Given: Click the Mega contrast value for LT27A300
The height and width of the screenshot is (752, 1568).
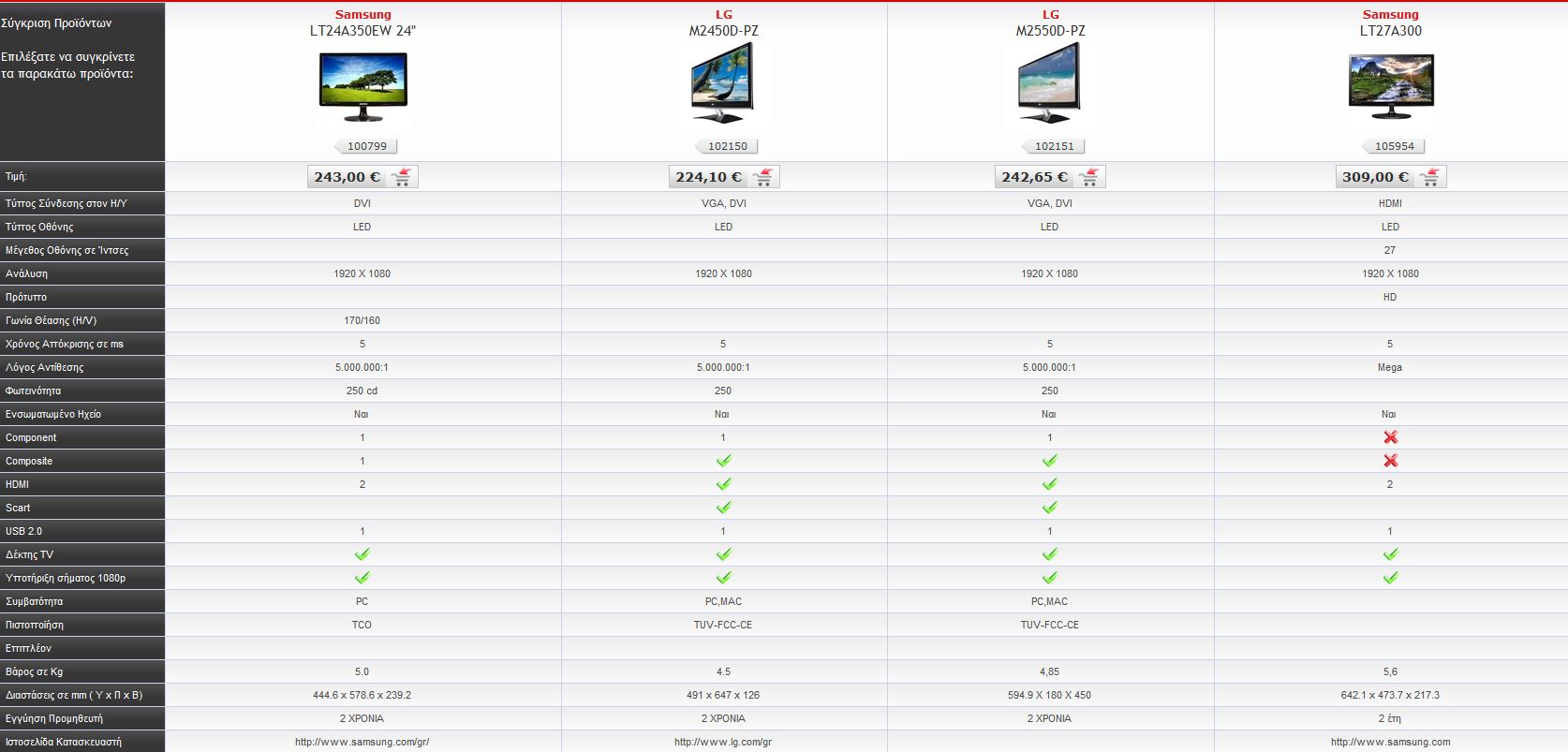Looking at the screenshot, I should point(1390,367).
